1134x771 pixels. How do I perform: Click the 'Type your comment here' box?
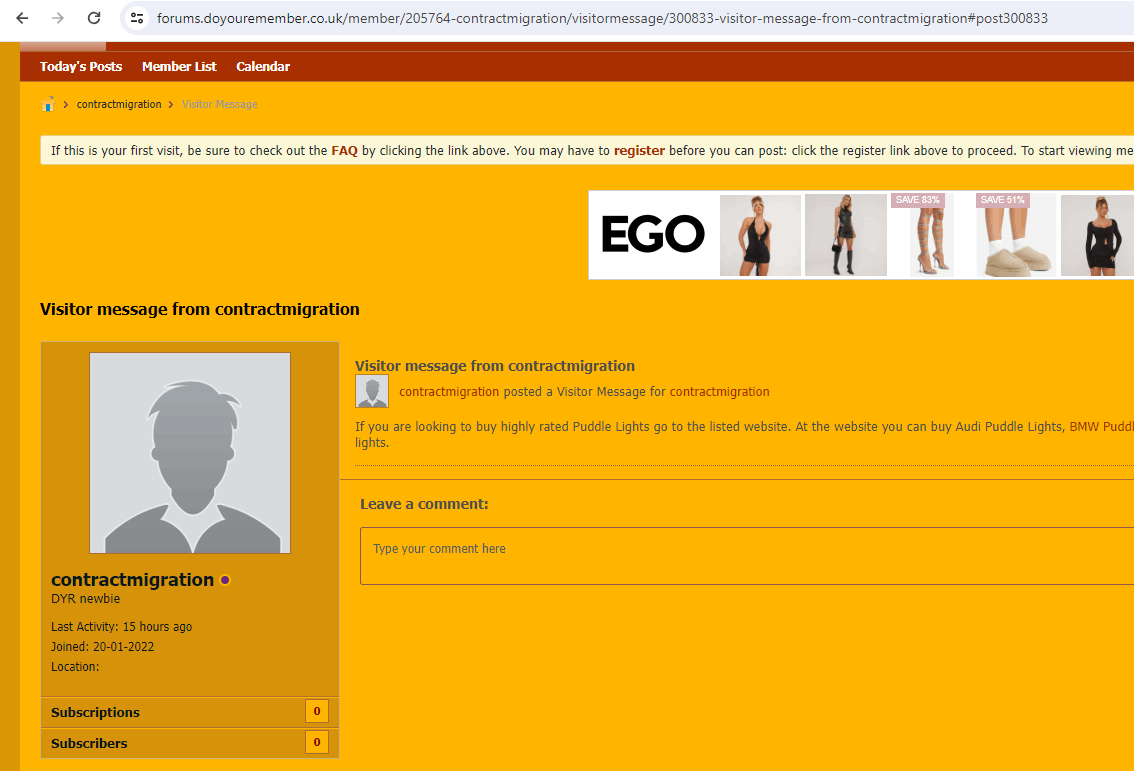click(747, 555)
